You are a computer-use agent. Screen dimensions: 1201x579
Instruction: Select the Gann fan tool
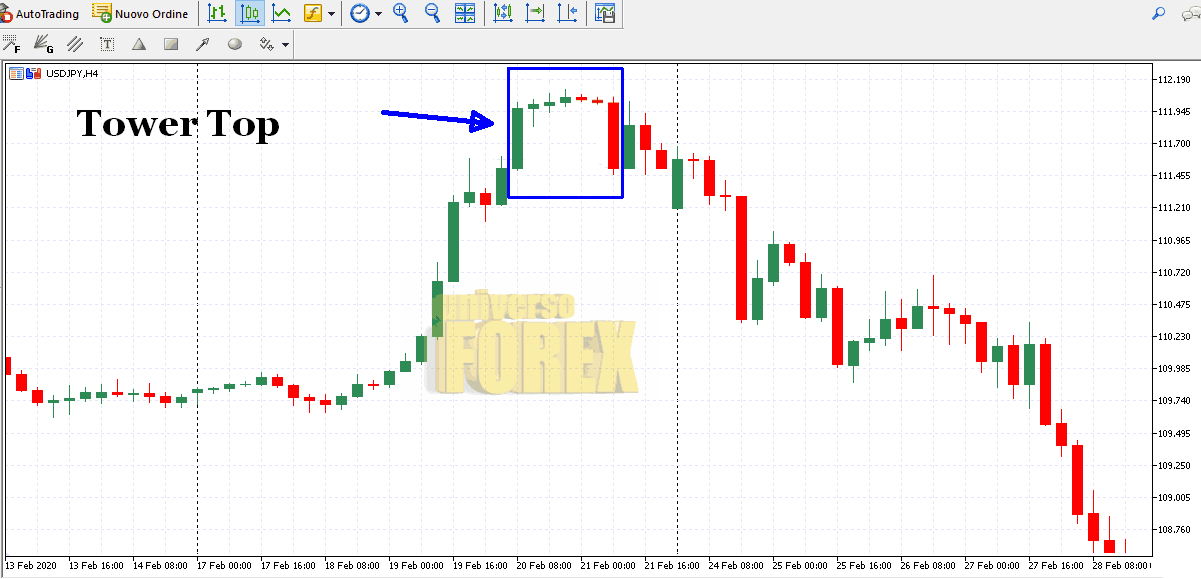tap(43, 44)
